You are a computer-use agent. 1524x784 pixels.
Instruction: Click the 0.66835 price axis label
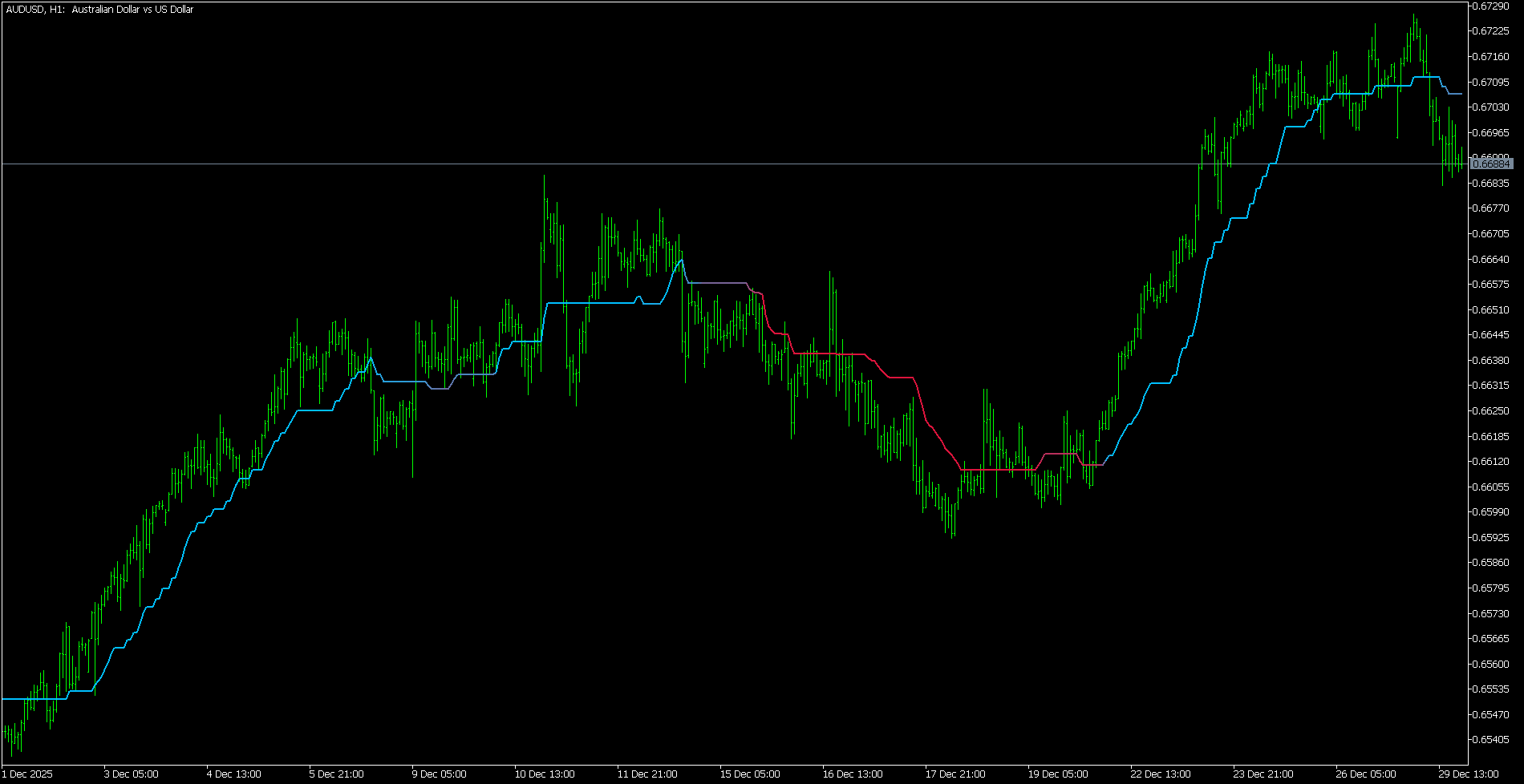(1492, 183)
